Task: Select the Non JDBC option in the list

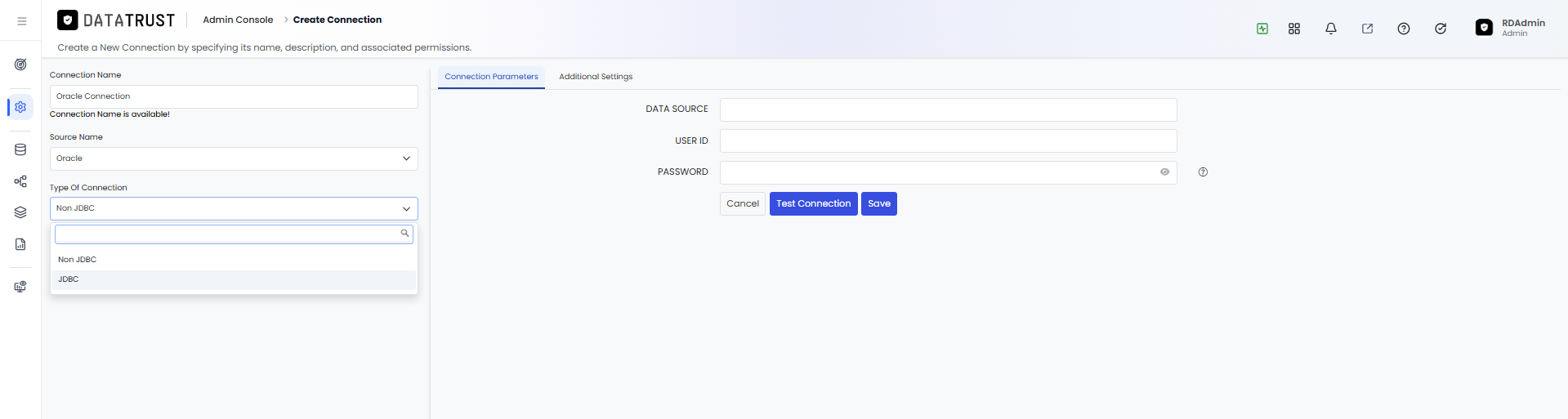Action: point(234,260)
